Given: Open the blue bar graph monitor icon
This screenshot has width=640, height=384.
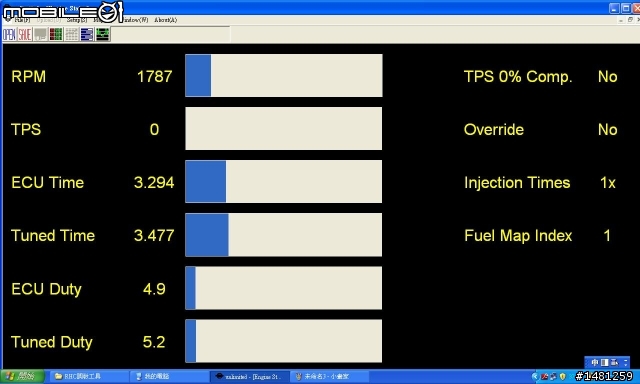Looking at the screenshot, I should point(87,35).
